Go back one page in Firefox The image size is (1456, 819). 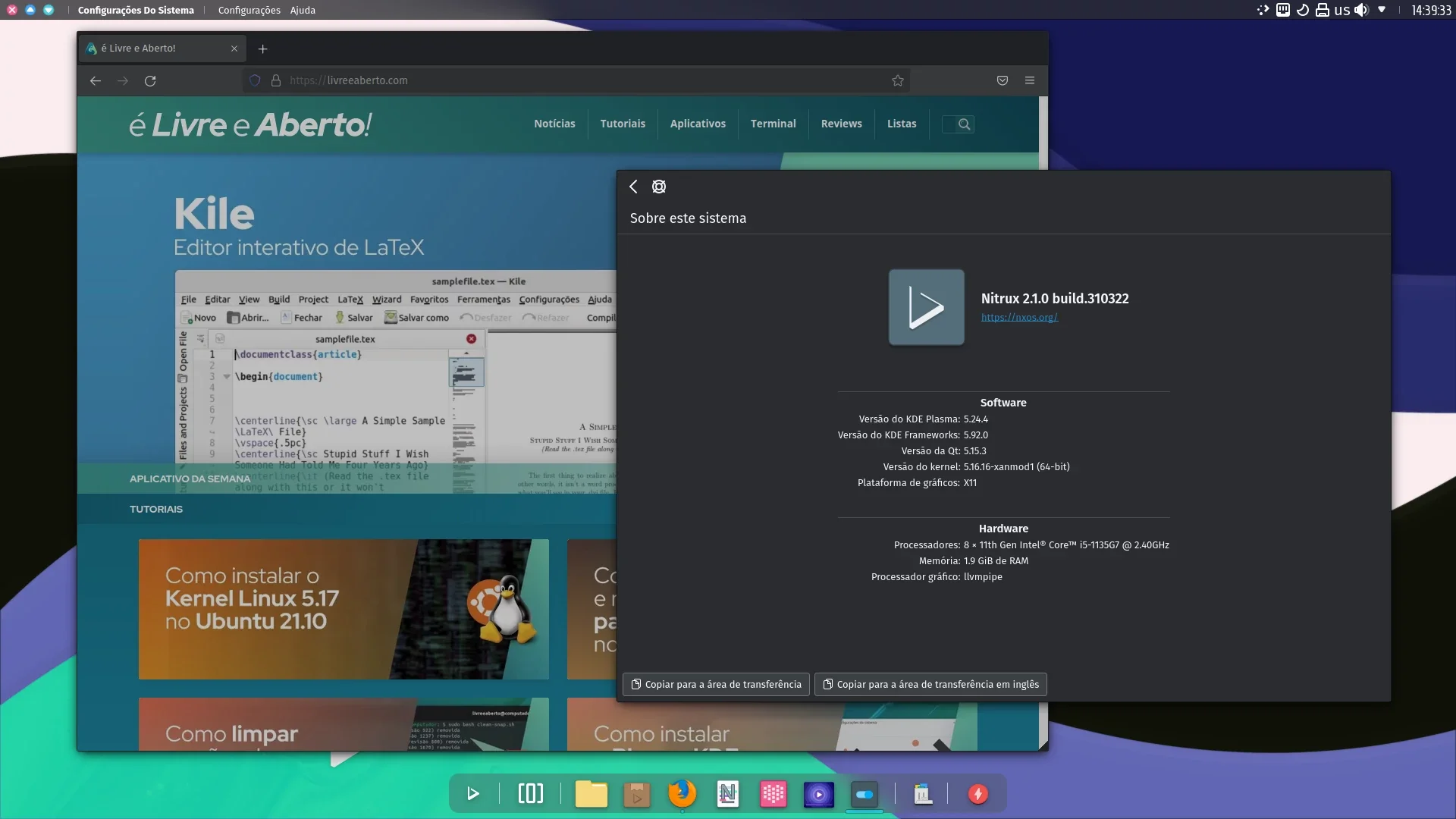(x=96, y=80)
